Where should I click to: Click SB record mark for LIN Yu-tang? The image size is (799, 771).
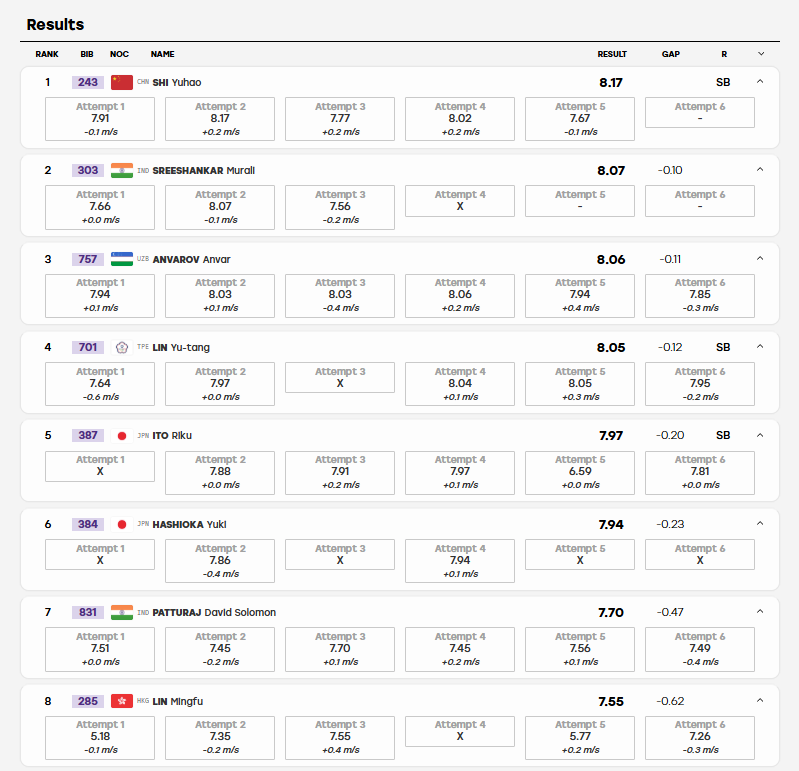723,347
